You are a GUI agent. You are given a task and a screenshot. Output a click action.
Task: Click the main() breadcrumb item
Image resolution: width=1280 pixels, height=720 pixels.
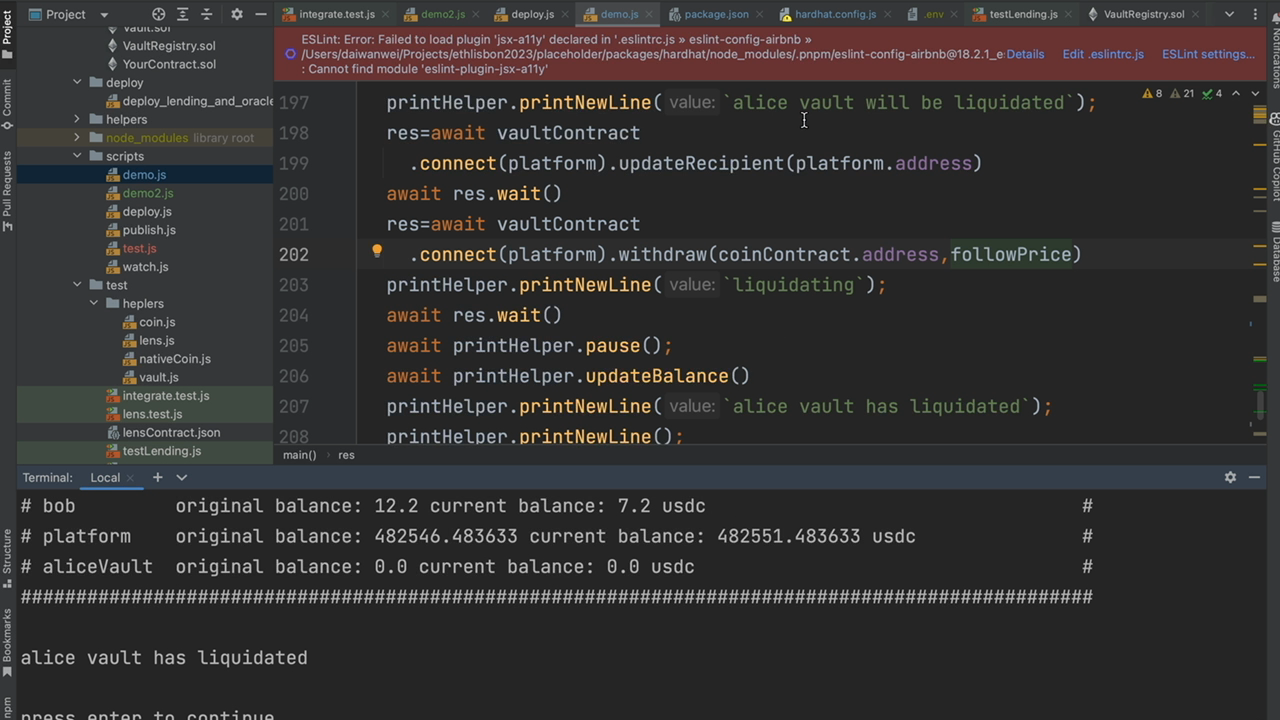click(x=299, y=455)
